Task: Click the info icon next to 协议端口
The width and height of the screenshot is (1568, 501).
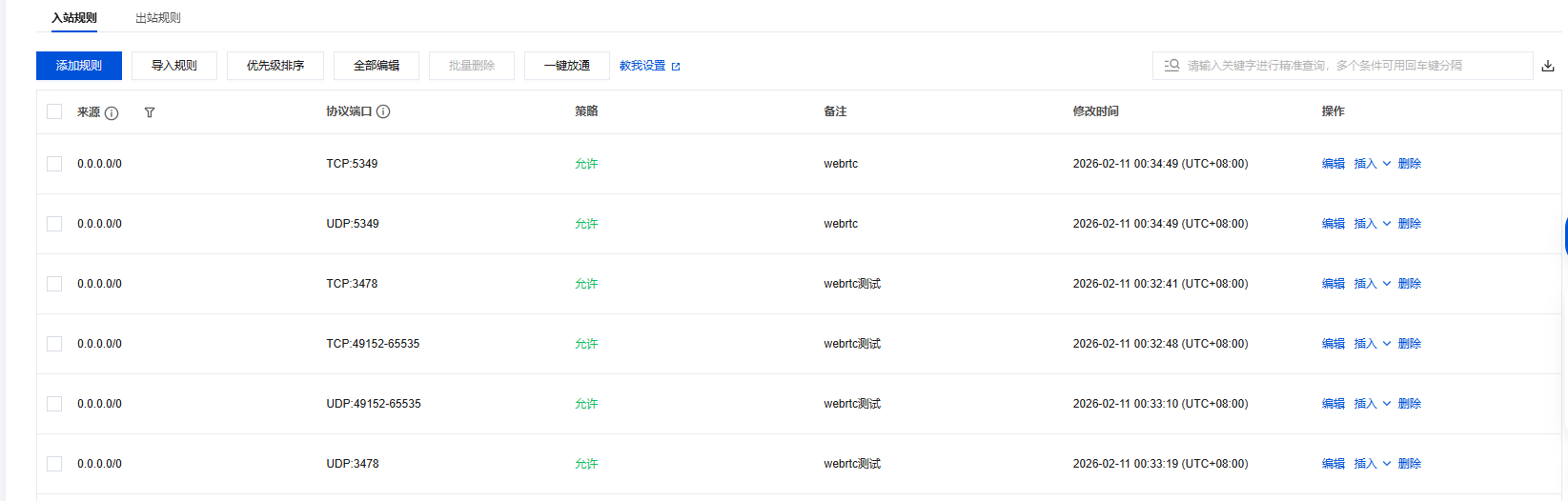Action: pos(383,111)
